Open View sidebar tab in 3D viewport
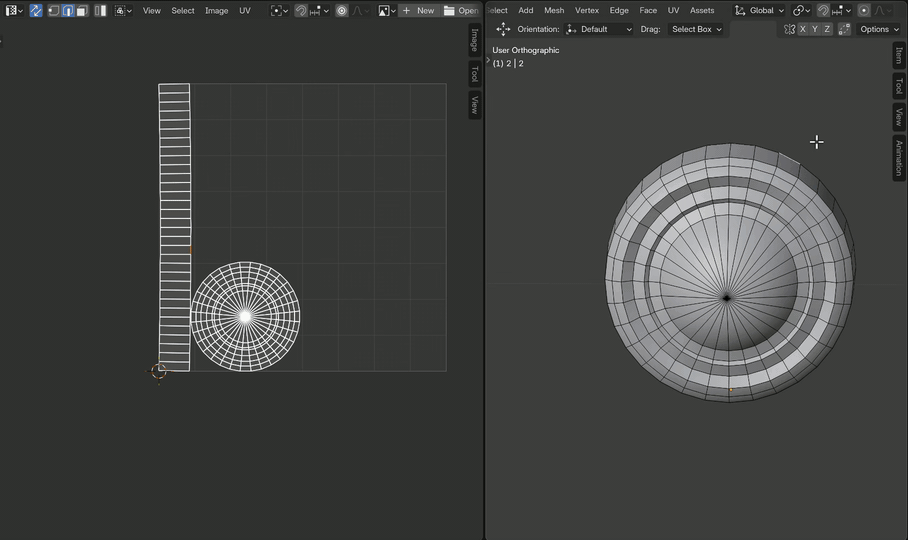The height and width of the screenshot is (540, 908). click(899, 117)
